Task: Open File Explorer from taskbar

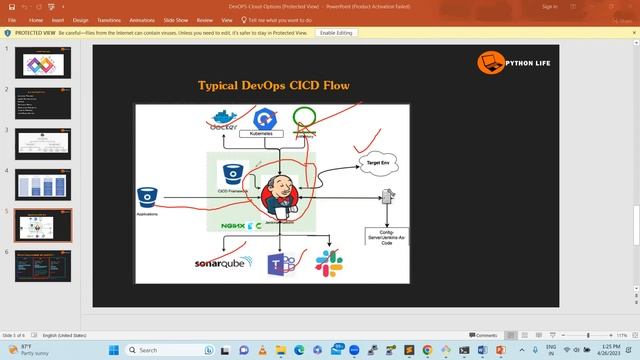Action: coord(281,350)
